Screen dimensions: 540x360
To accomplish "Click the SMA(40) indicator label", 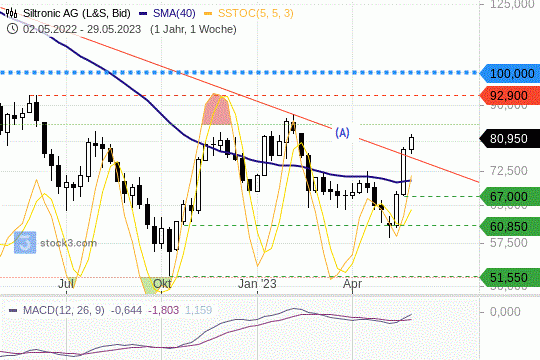I will (x=174, y=13).
